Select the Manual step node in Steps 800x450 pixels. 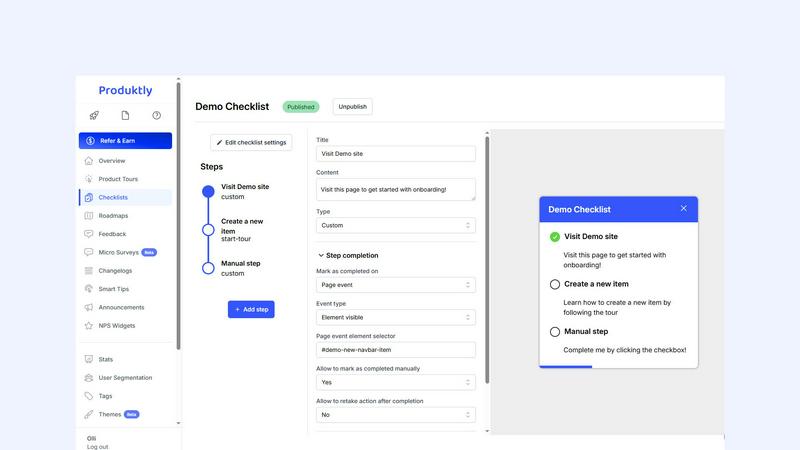pyautogui.click(x=208, y=268)
